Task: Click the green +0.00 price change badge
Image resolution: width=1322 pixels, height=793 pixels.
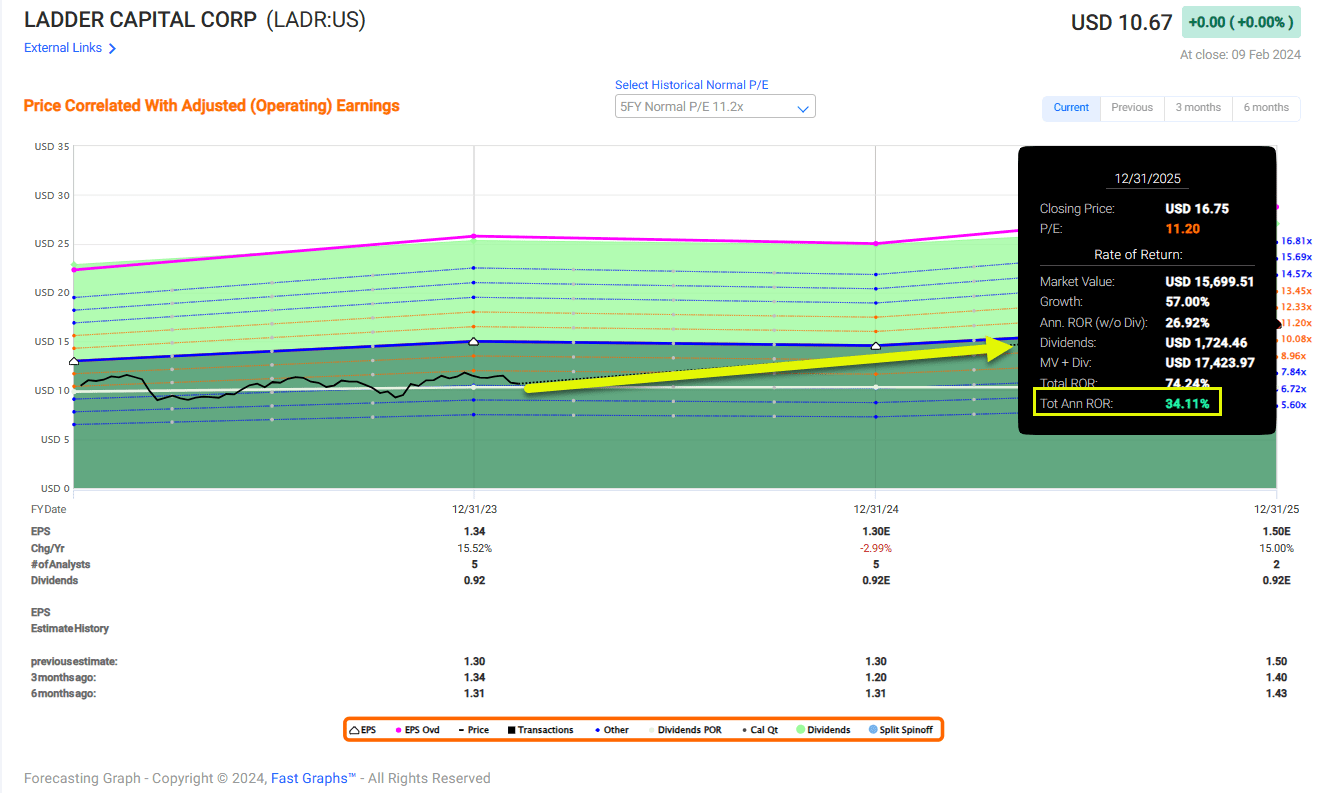Action: (x=1241, y=21)
